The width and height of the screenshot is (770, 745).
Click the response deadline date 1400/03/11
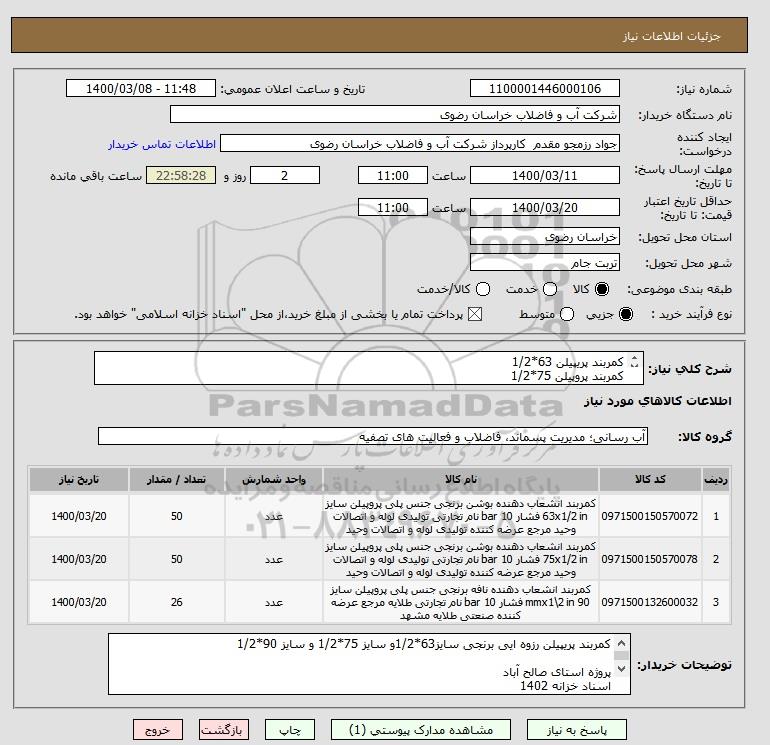545,175
